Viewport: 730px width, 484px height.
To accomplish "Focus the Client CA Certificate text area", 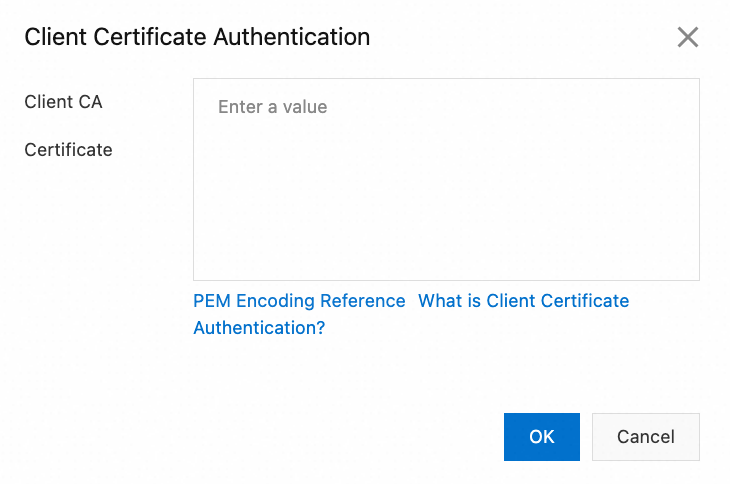I will click(446, 180).
